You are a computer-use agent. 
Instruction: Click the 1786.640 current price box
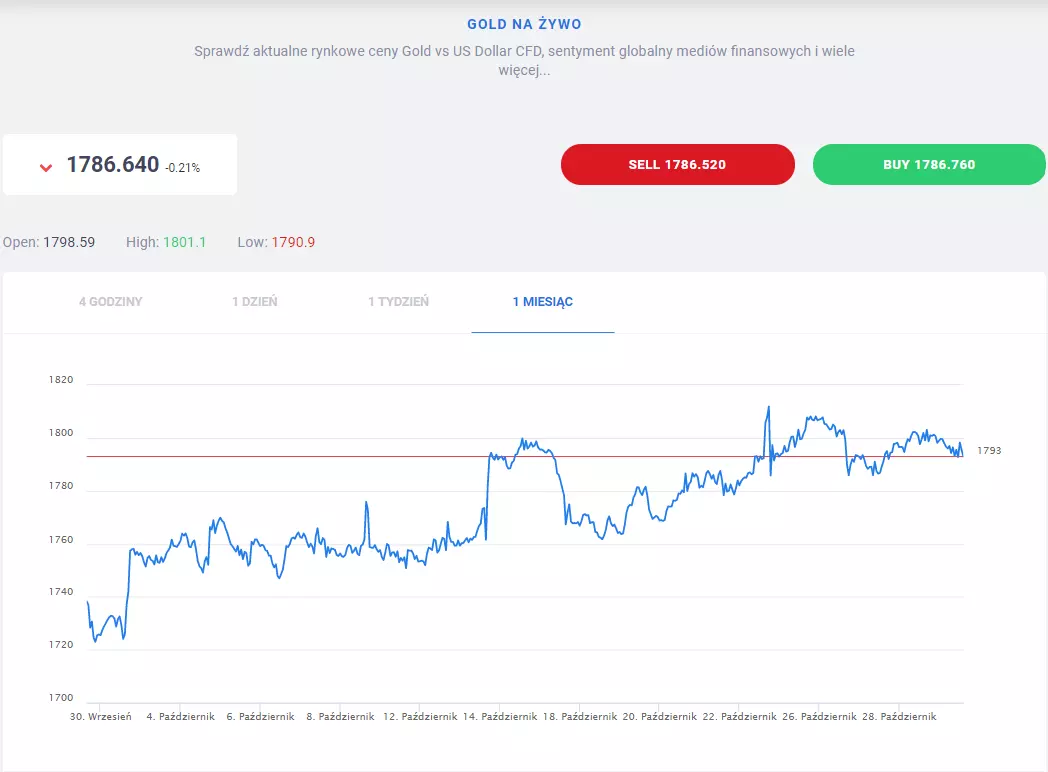[120, 164]
